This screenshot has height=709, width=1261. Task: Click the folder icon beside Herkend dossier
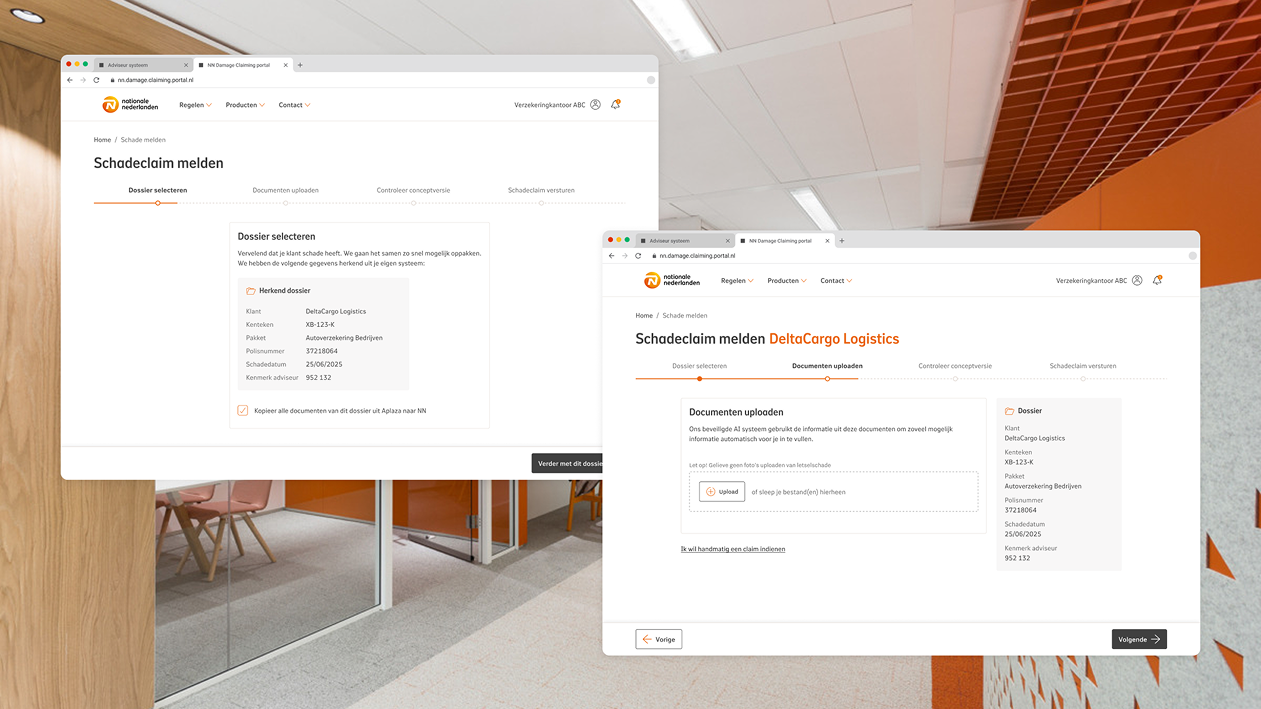(x=250, y=290)
